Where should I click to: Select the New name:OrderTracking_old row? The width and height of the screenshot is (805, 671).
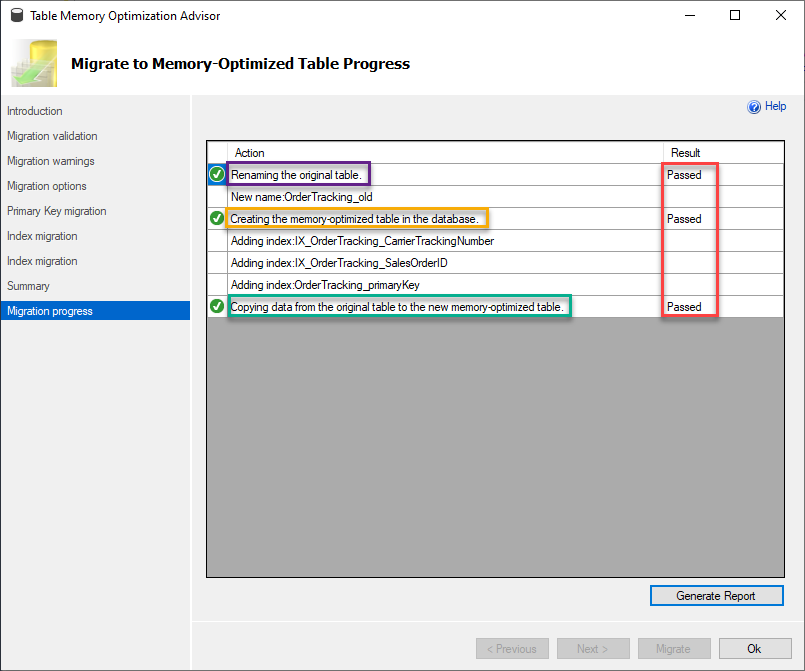pyautogui.click(x=495, y=197)
